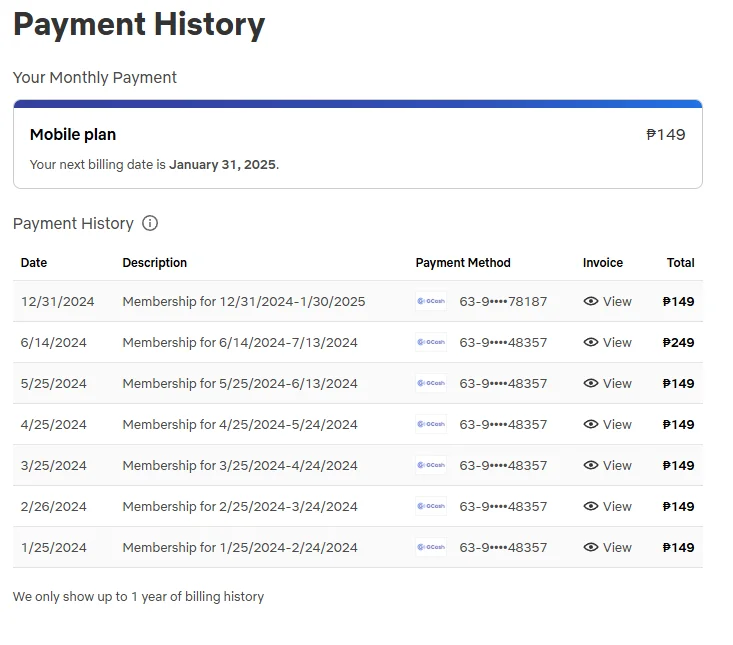
Task: Select the Mobile plan card
Action: point(358,144)
